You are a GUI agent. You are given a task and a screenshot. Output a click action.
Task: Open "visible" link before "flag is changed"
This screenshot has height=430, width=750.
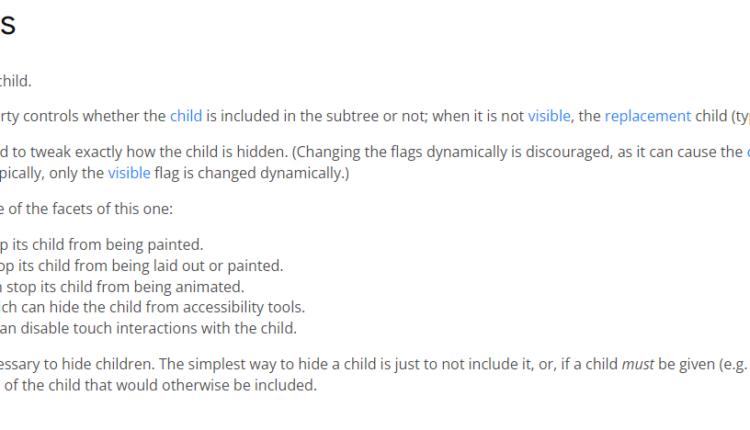coord(129,173)
